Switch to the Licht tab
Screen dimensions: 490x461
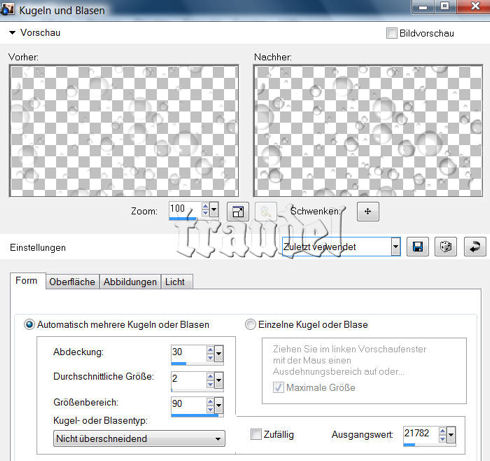(x=175, y=282)
